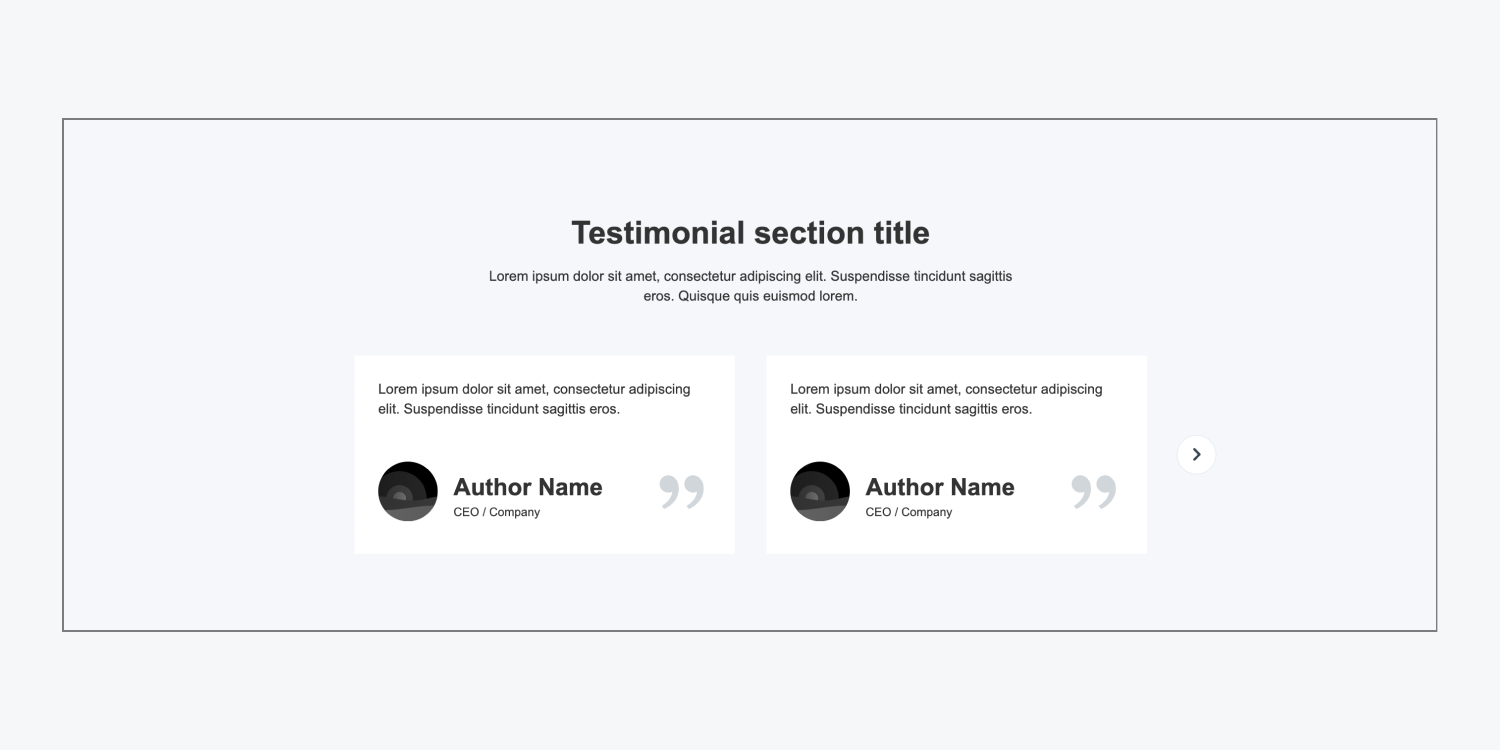Click the subtitle paragraph below the heading

click(x=750, y=286)
